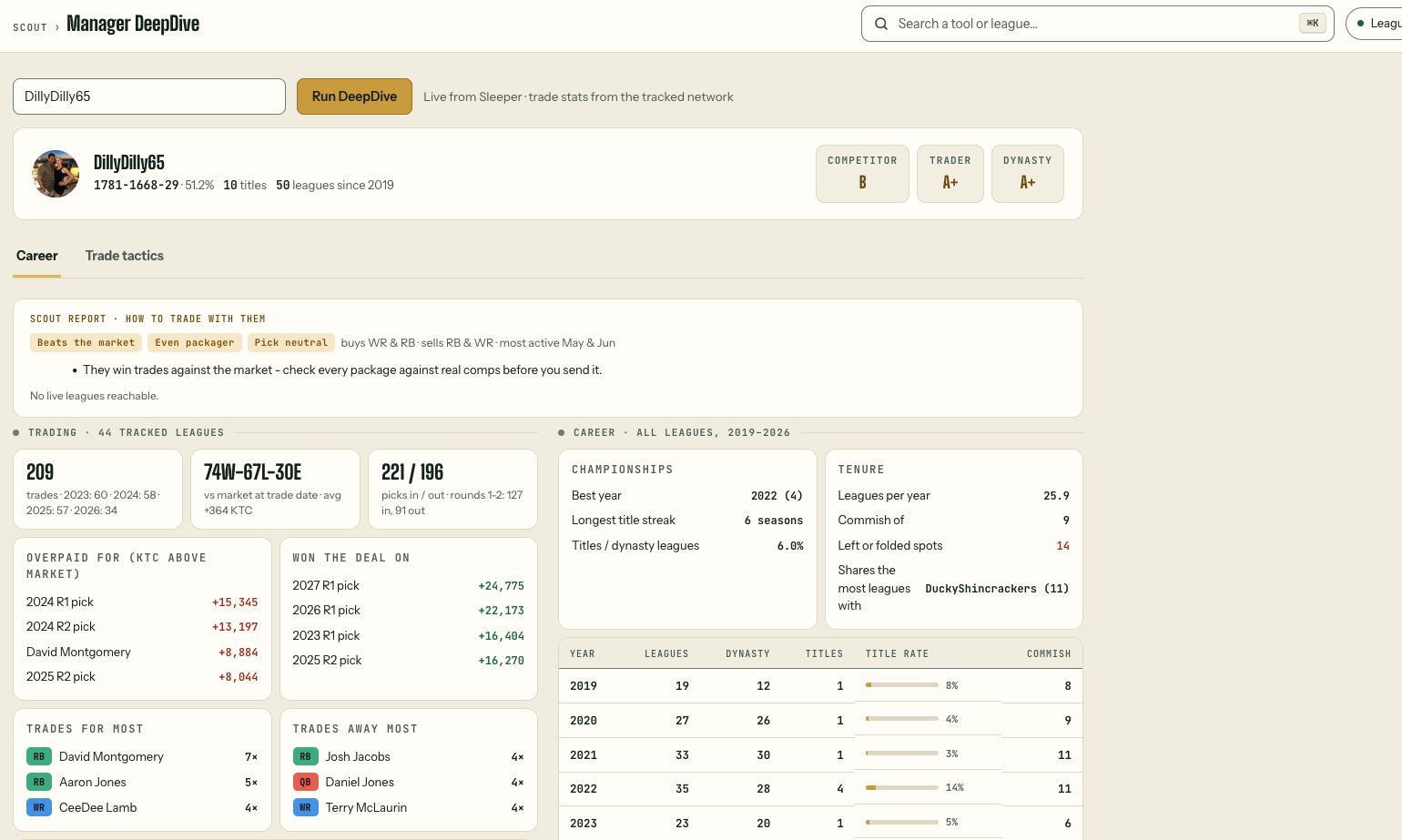Click the 2019 title rate bar
1402x840 pixels.
(902, 685)
